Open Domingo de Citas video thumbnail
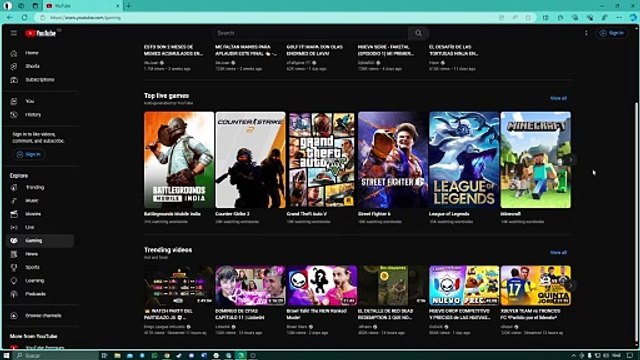The height and width of the screenshot is (360, 640). point(250,286)
